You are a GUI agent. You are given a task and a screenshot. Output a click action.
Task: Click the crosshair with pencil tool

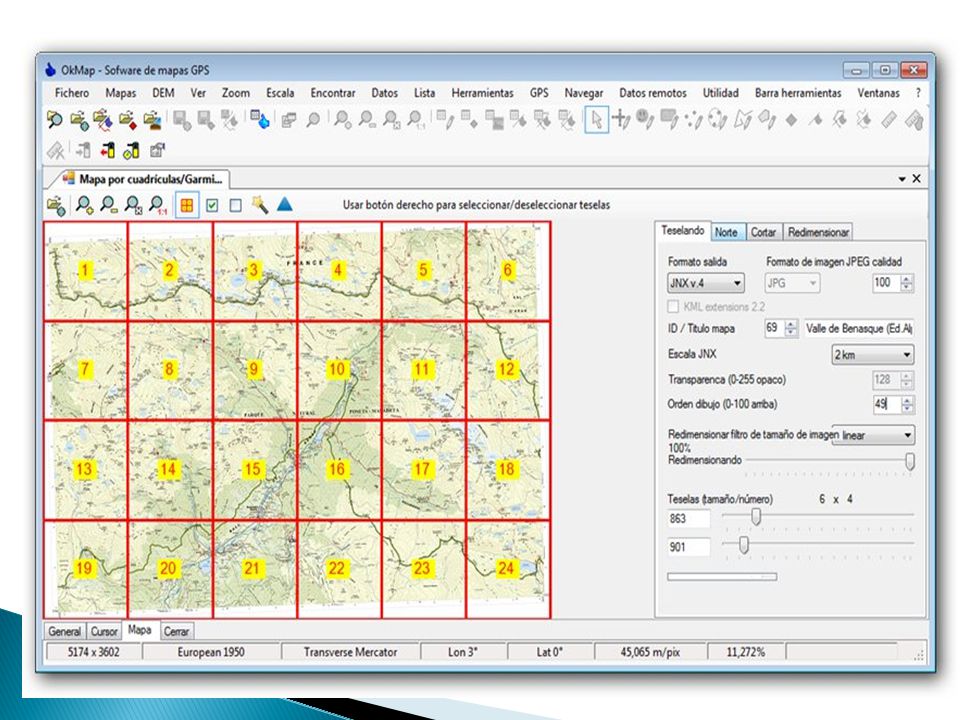tap(621, 119)
